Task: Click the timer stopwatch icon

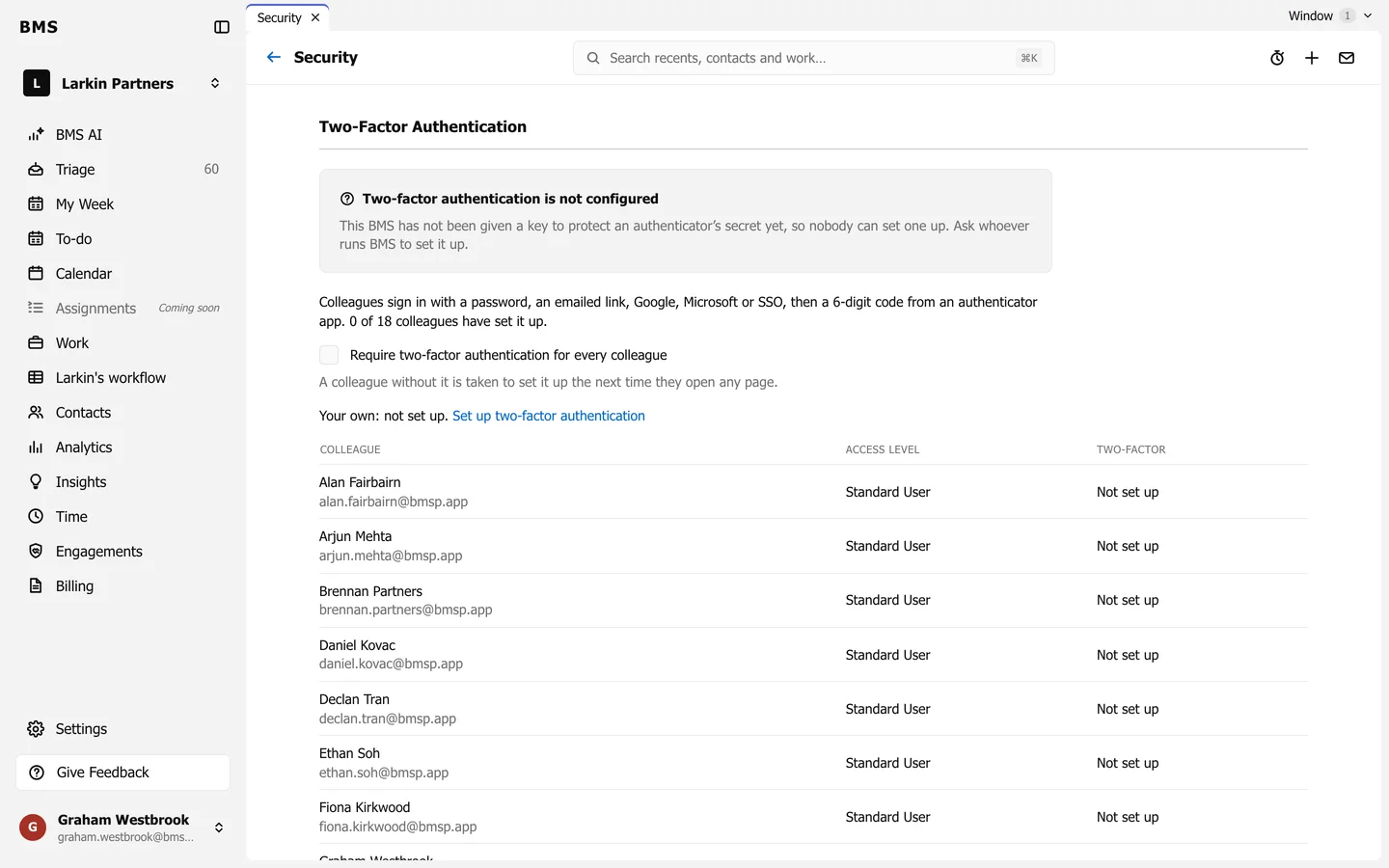Action: 1277,58
